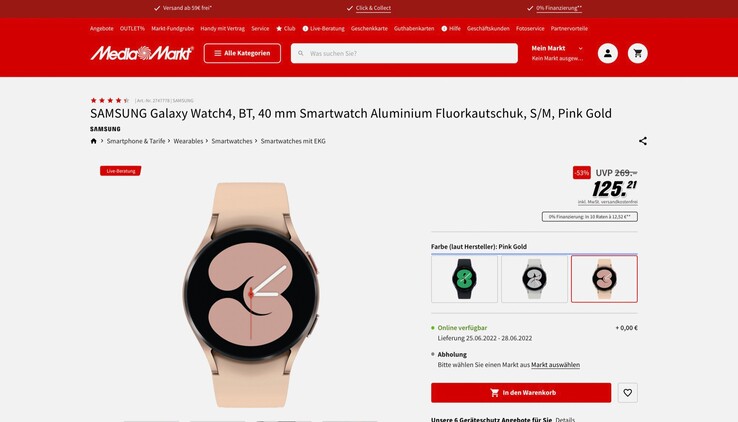Add product with In den Warenkorb

point(521,392)
